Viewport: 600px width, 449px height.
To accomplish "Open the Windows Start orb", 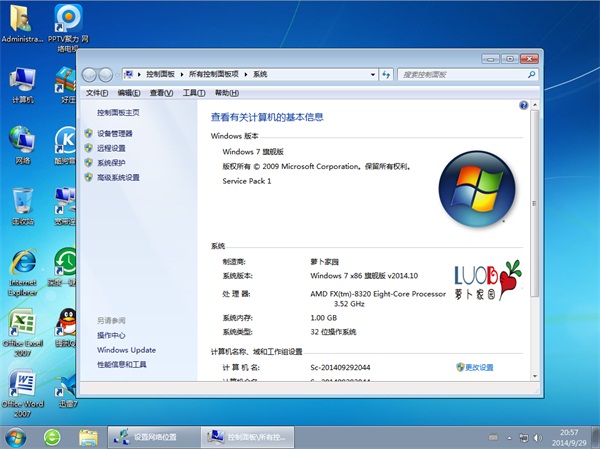I will point(16,438).
